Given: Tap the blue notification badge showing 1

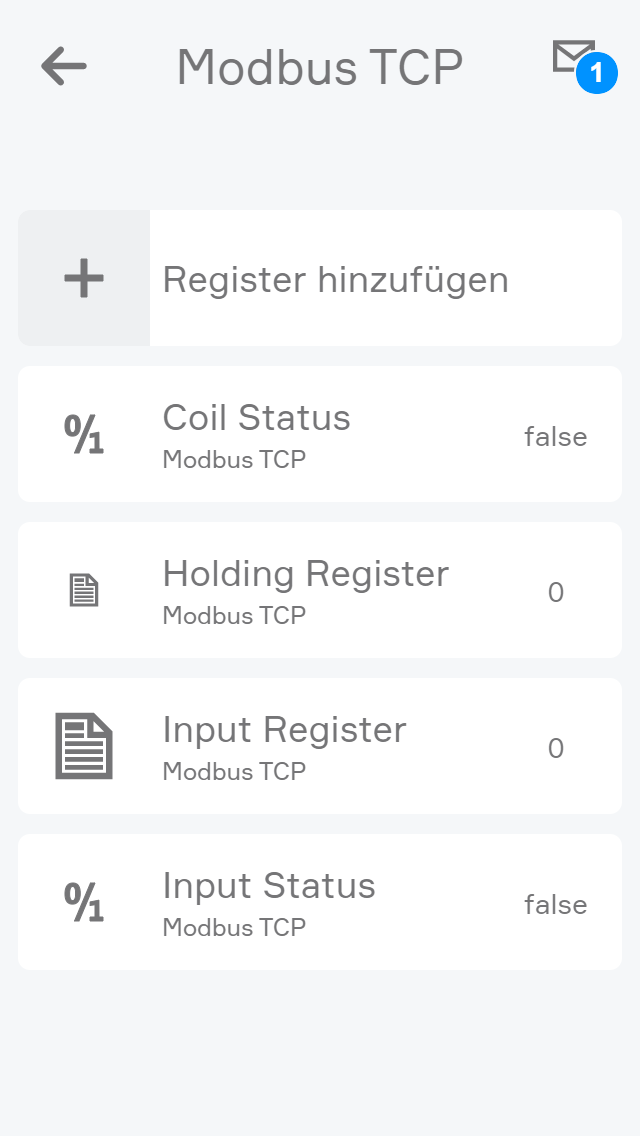Looking at the screenshot, I should 596,74.
